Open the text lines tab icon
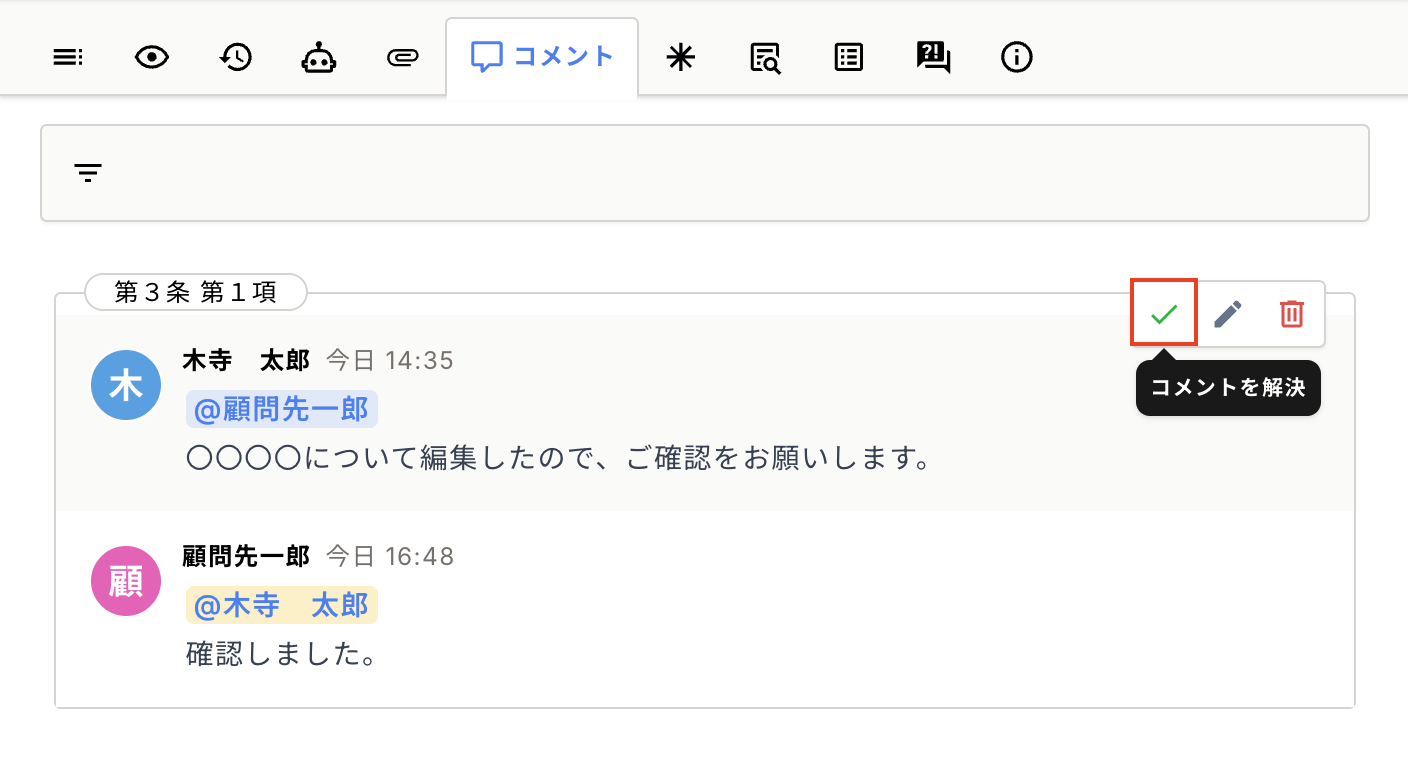 [x=67, y=58]
